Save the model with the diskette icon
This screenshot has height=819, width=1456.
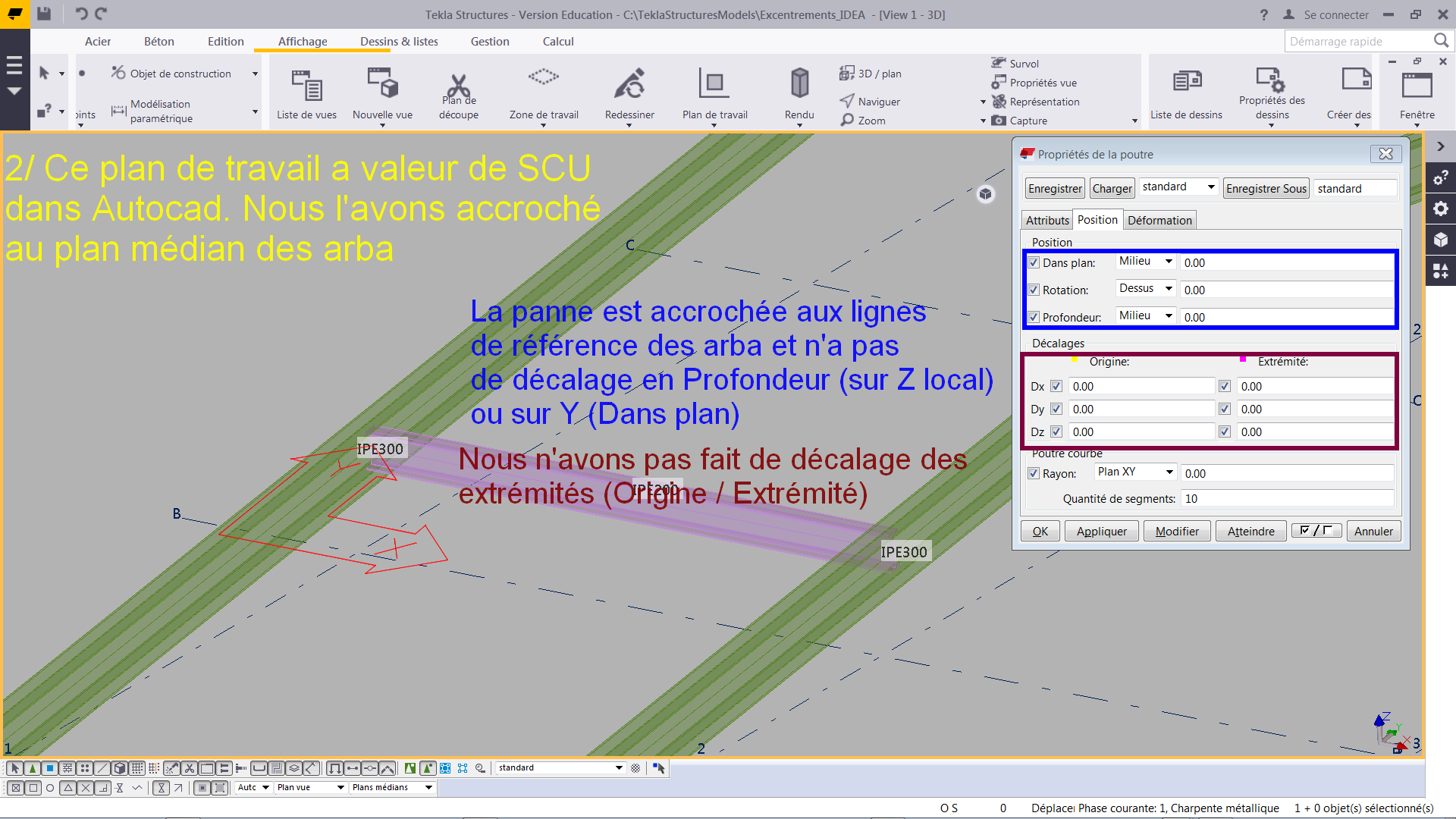pyautogui.click(x=44, y=14)
